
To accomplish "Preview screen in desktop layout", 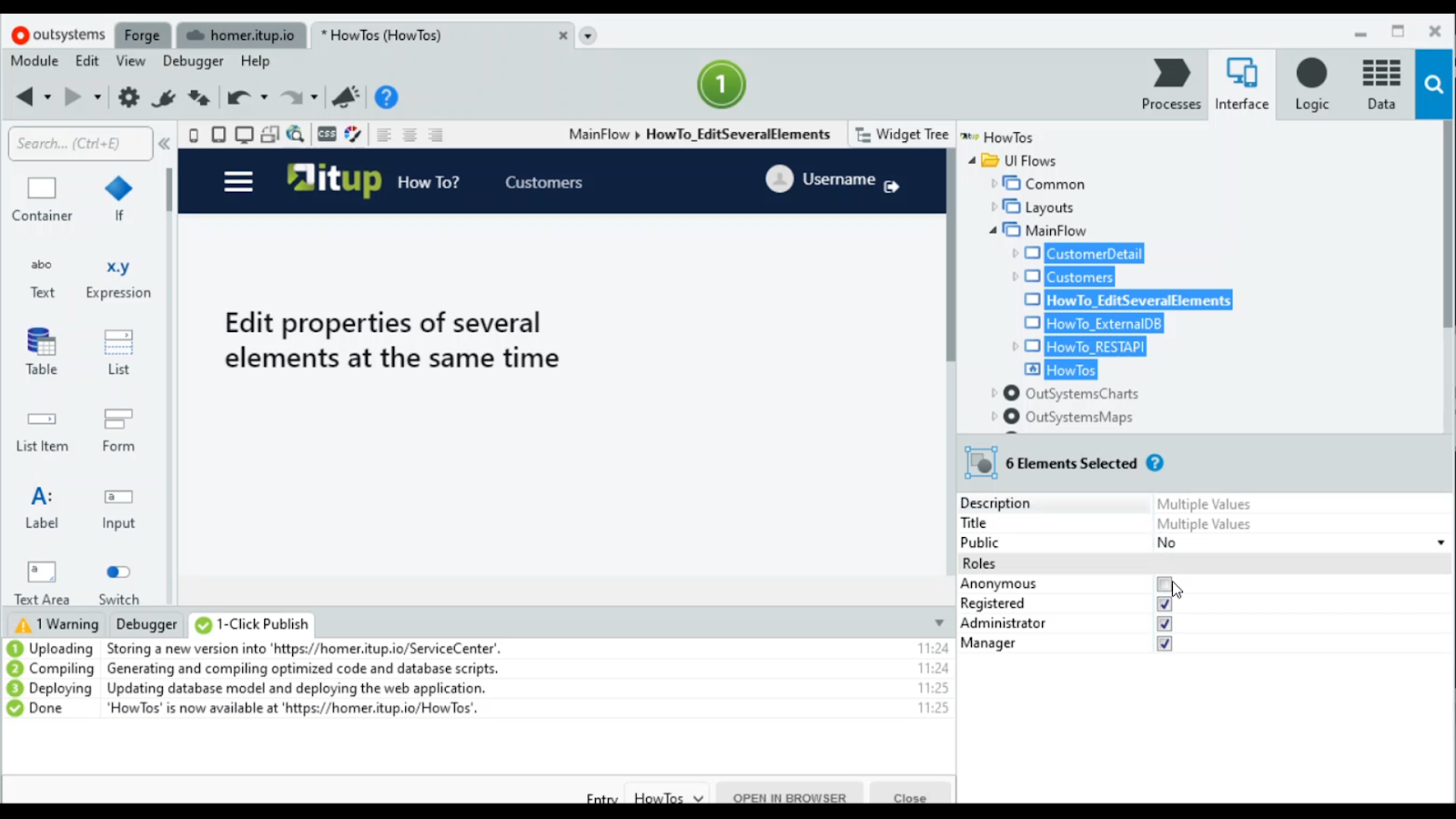I will point(244,135).
